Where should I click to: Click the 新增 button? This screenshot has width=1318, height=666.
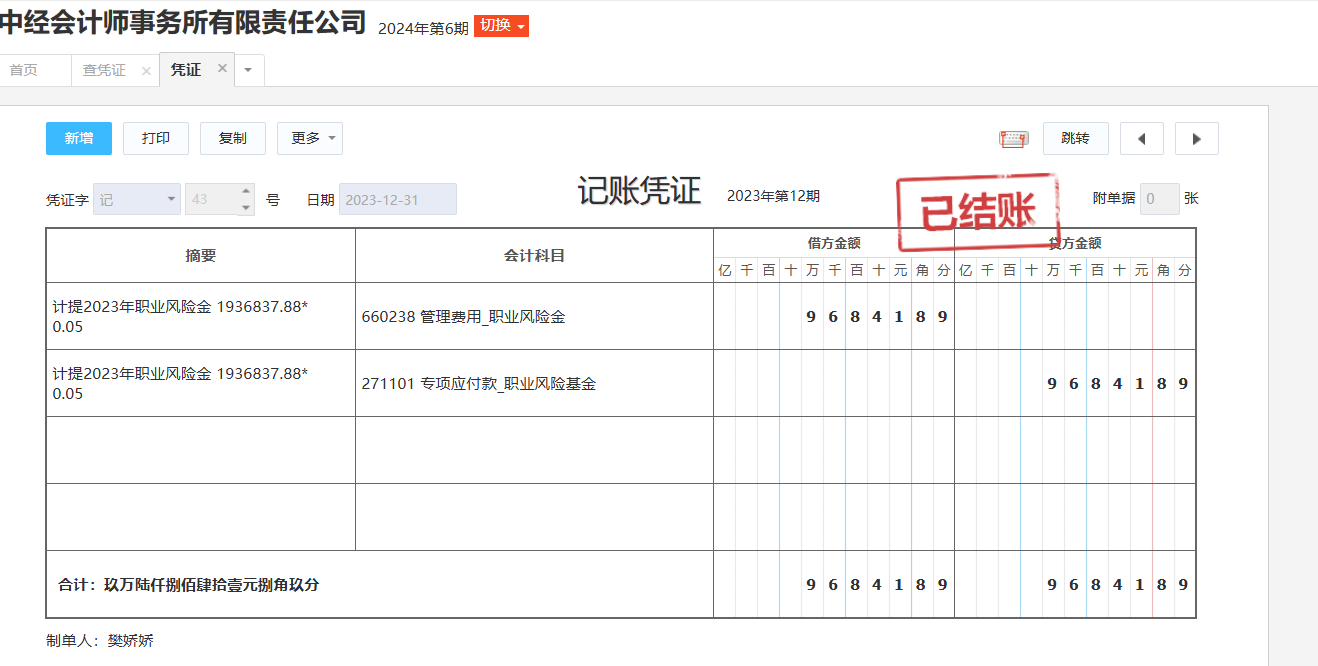pyautogui.click(x=79, y=139)
